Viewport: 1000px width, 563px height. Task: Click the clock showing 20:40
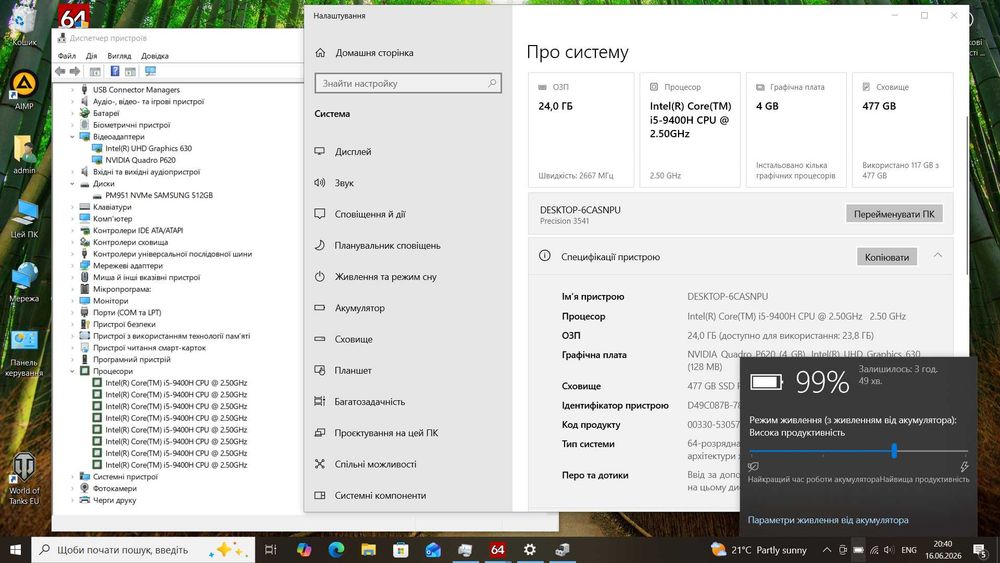click(x=943, y=544)
